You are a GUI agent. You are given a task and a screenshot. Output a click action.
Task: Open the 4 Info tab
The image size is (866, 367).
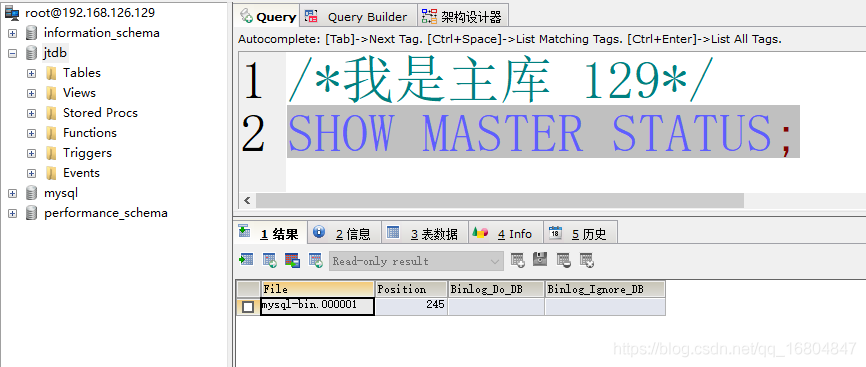(x=505, y=234)
